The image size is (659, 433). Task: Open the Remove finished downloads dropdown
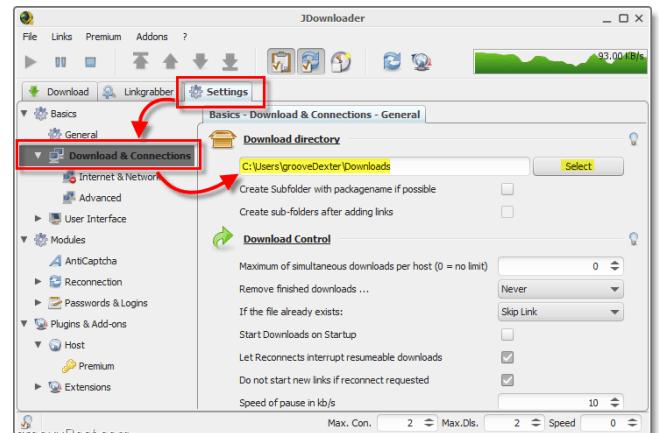pyautogui.click(x=560, y=289)
